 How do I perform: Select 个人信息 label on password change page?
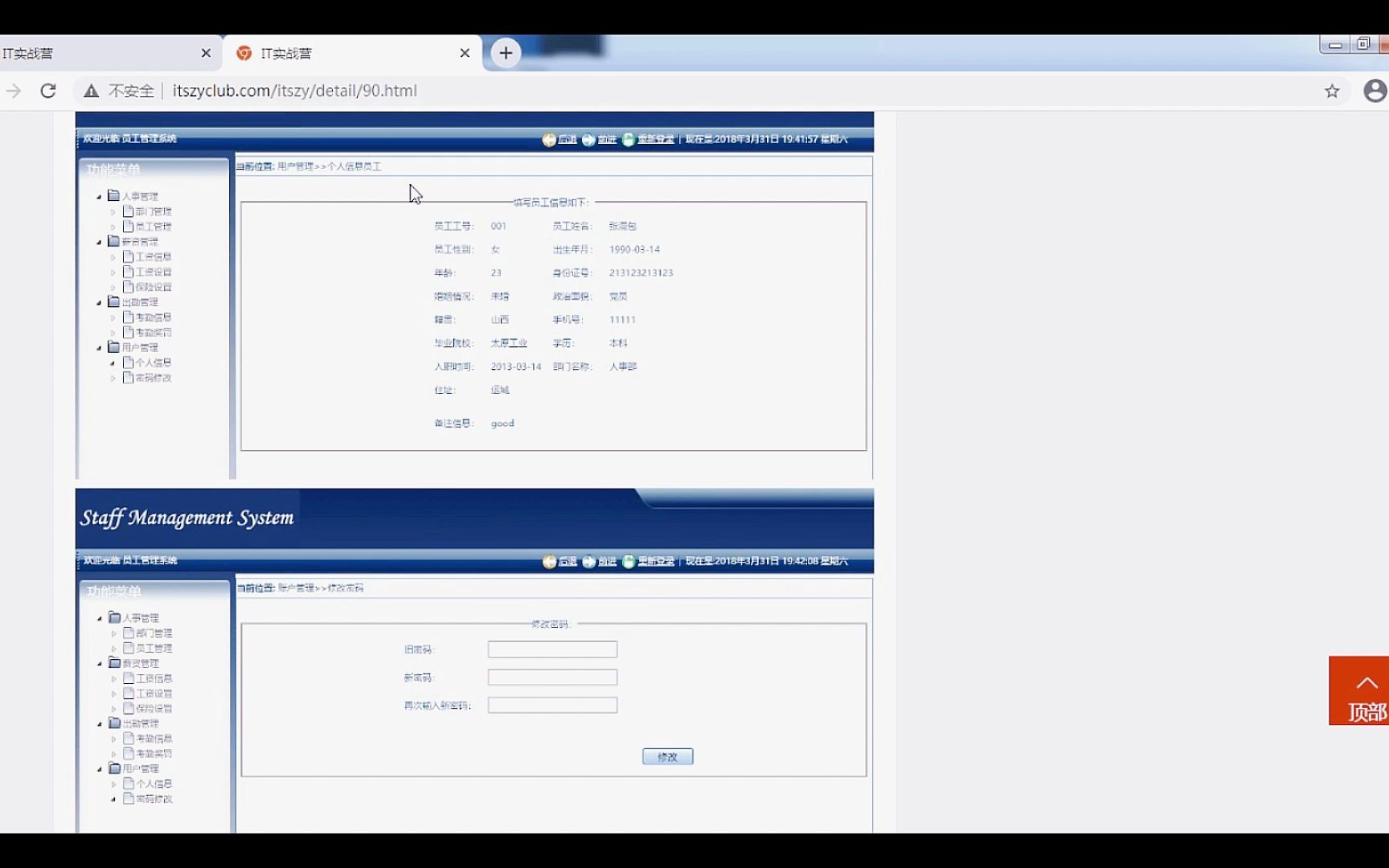[x=154, y=784]
